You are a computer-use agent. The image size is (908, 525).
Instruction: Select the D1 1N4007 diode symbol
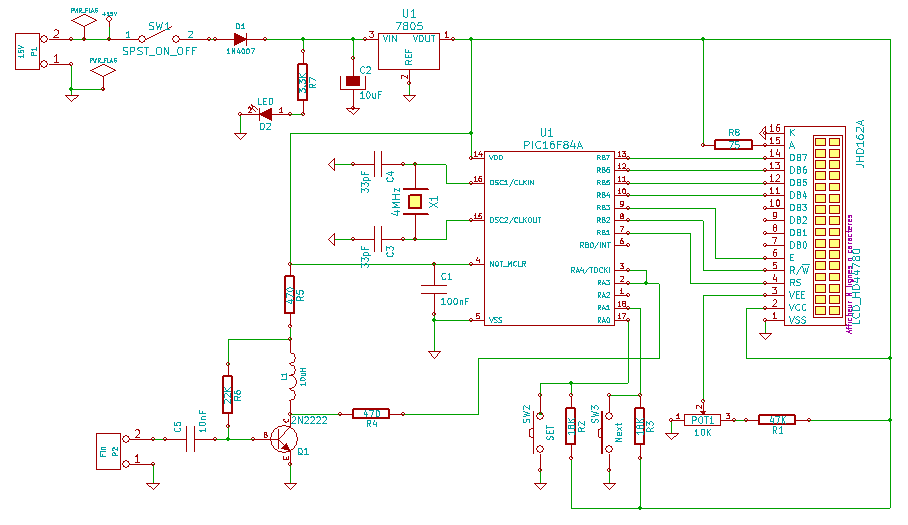coord(240,38)
